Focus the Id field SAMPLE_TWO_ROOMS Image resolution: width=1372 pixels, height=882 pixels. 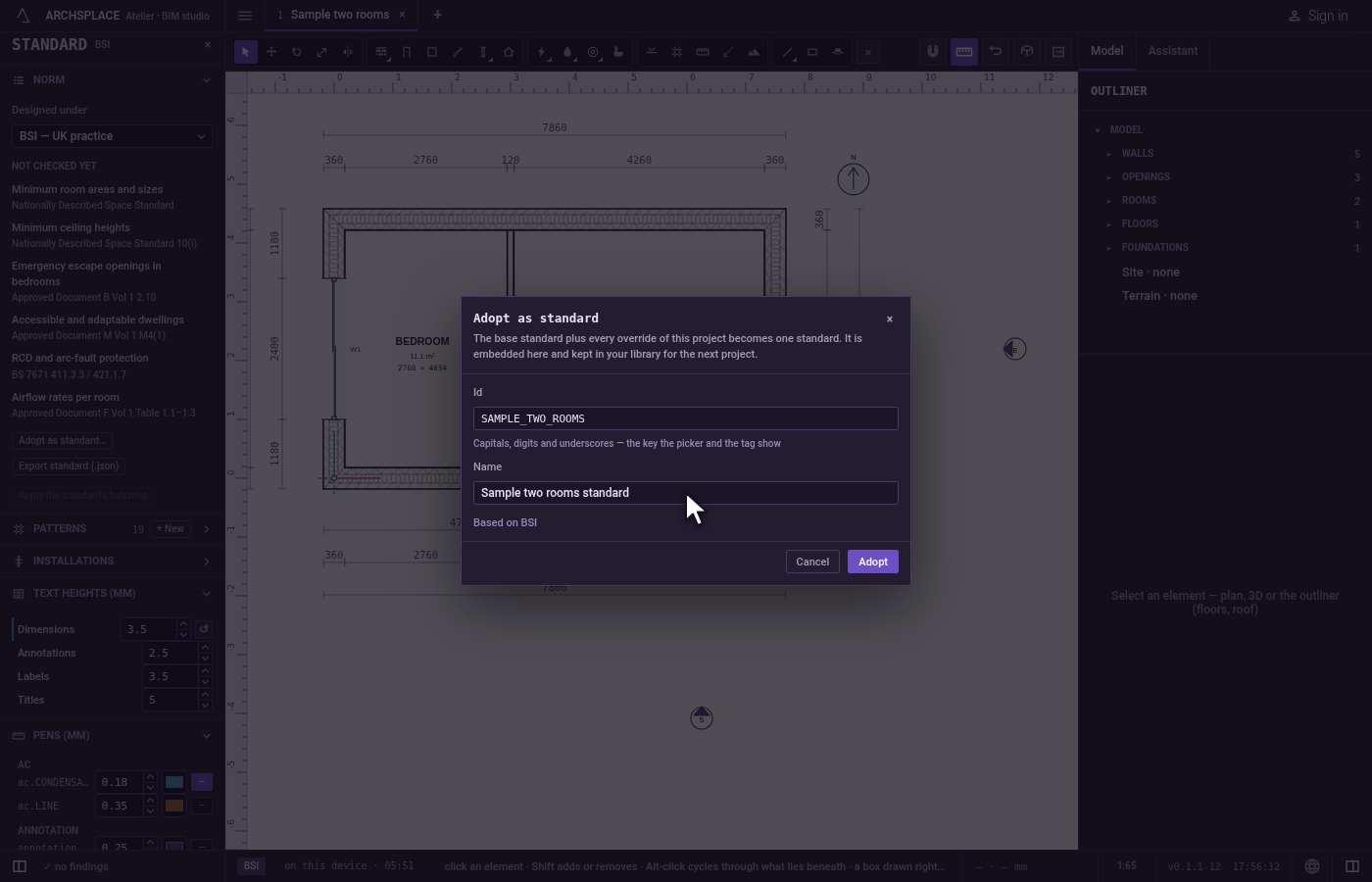coord(686,418)
